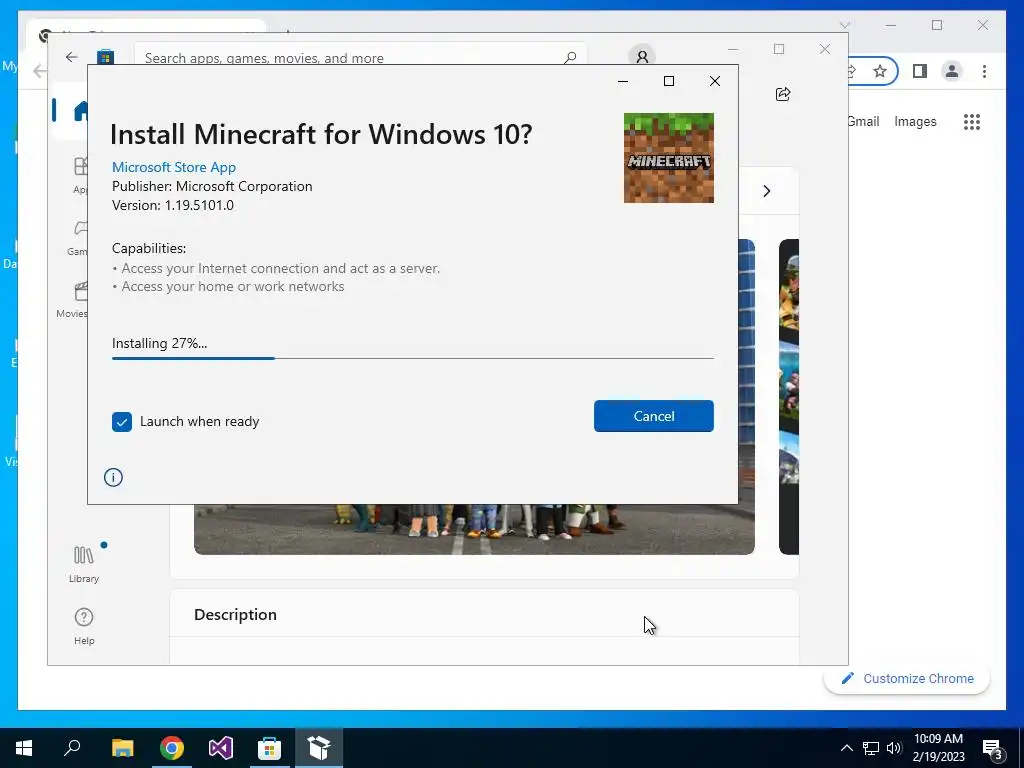This screenshot has height=768, width=1024.
Task: Open volume icon in system tray
Action: pyautogui.click(x=894, y=748)
